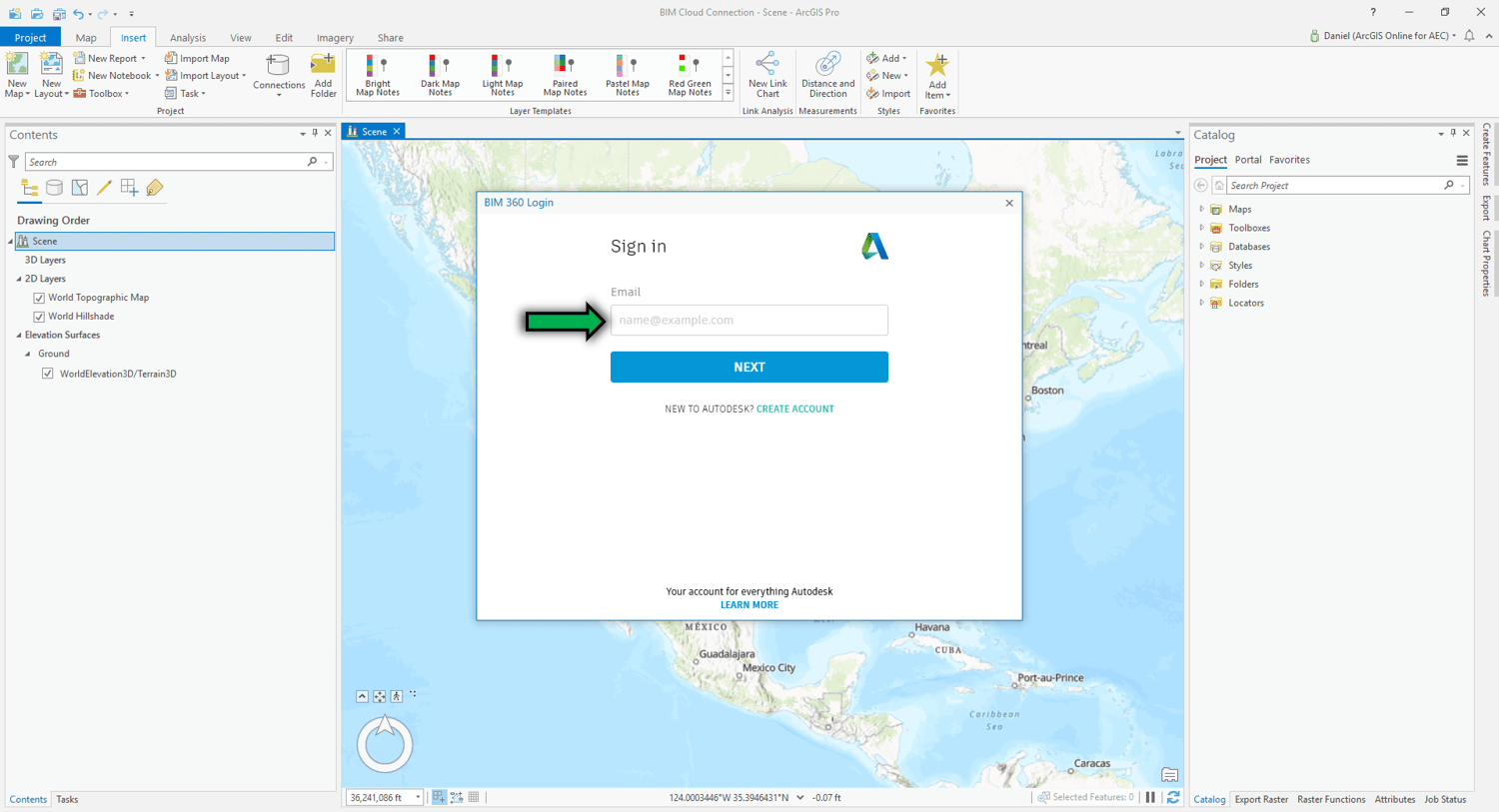Image resolution: width=1499 pixels, height=812 pixels.
Task: Open Styles Add dropdown button
Action: click(x=887, y=58)
